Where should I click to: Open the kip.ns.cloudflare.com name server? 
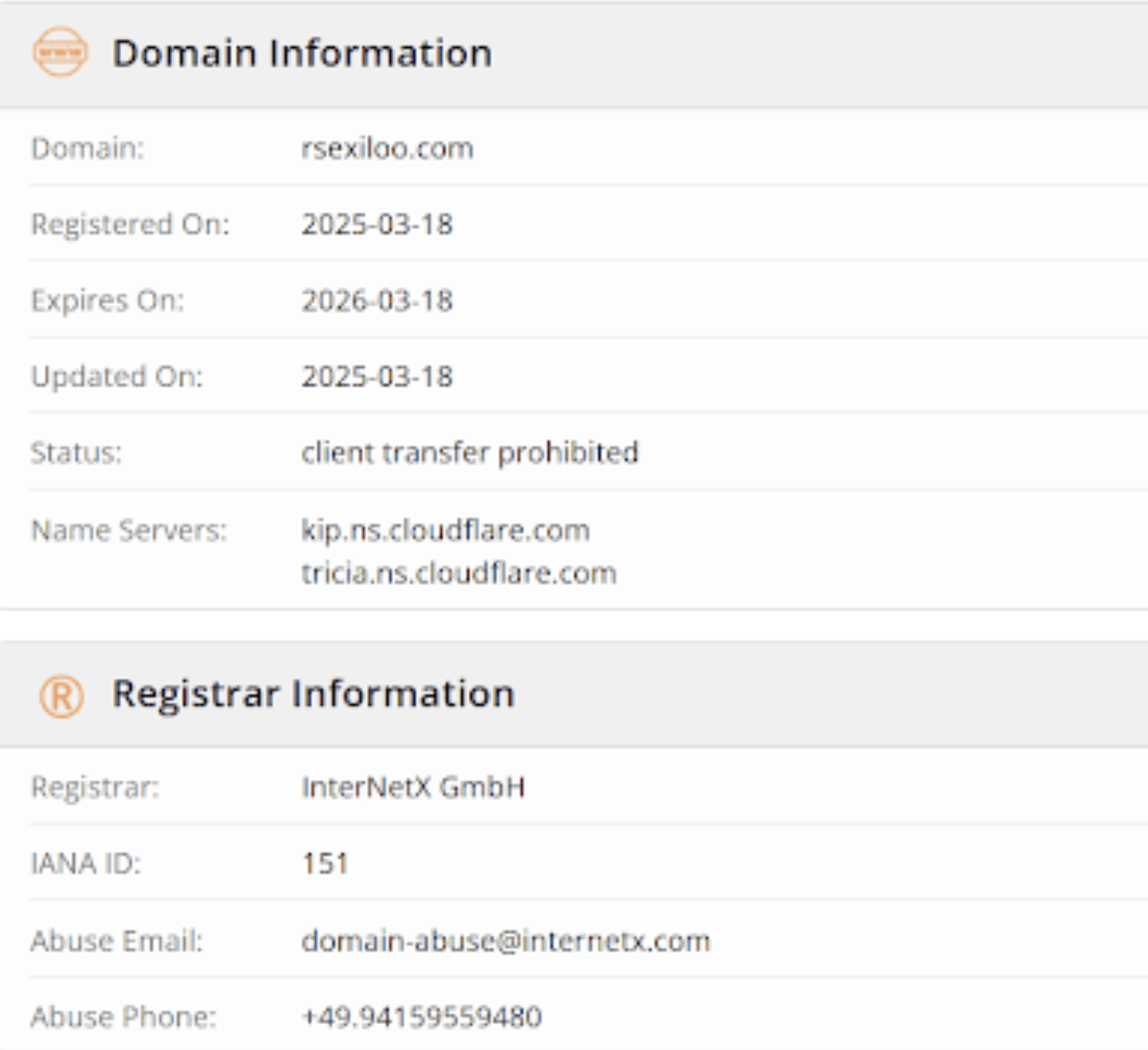(446, 531)
